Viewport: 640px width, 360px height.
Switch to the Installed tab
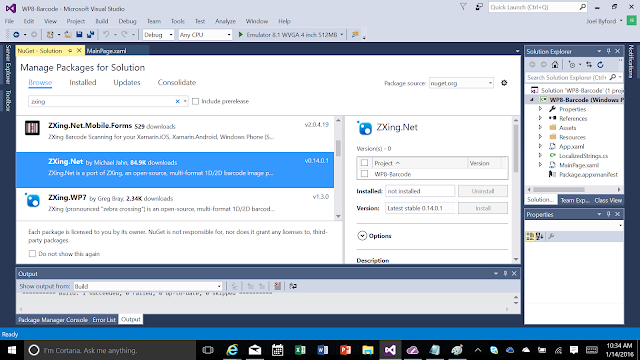(83, 82)
